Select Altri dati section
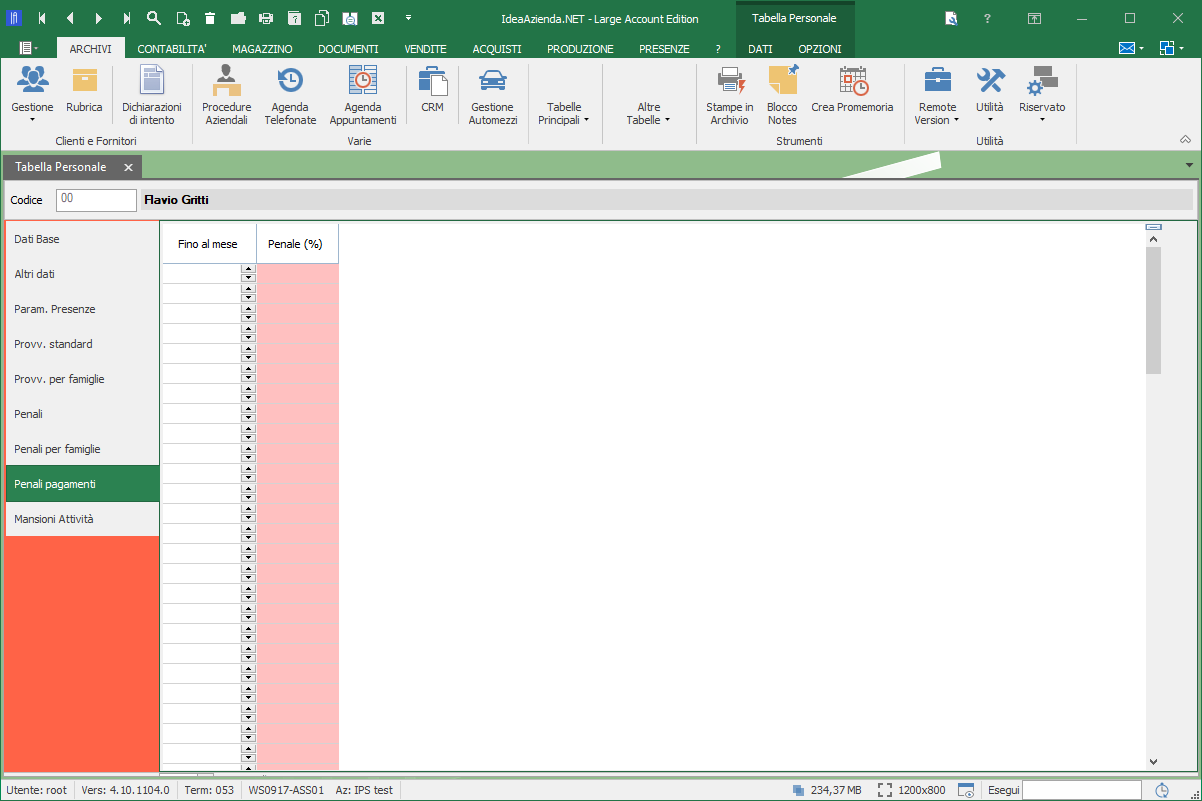Screen dimensions: 1202x801 pos(82,274)
